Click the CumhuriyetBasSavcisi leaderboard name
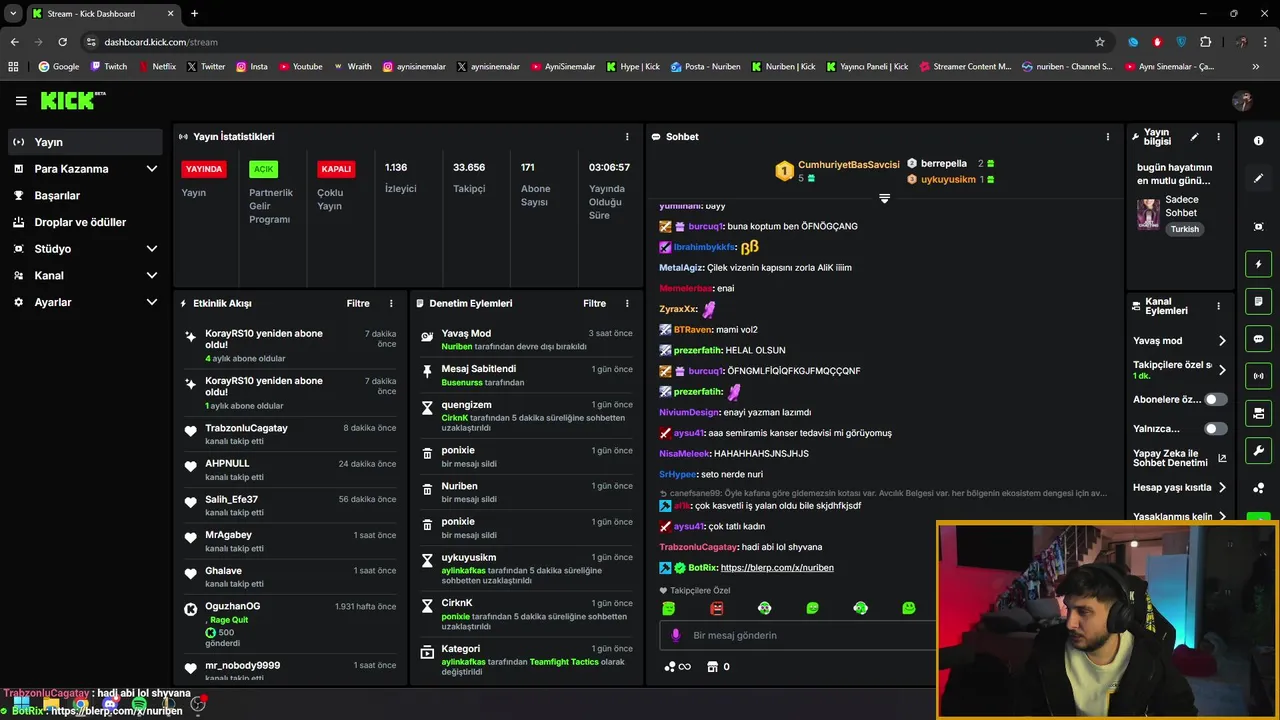The width and height of the screenshot is (1280, 720). [x=849, y=164]
